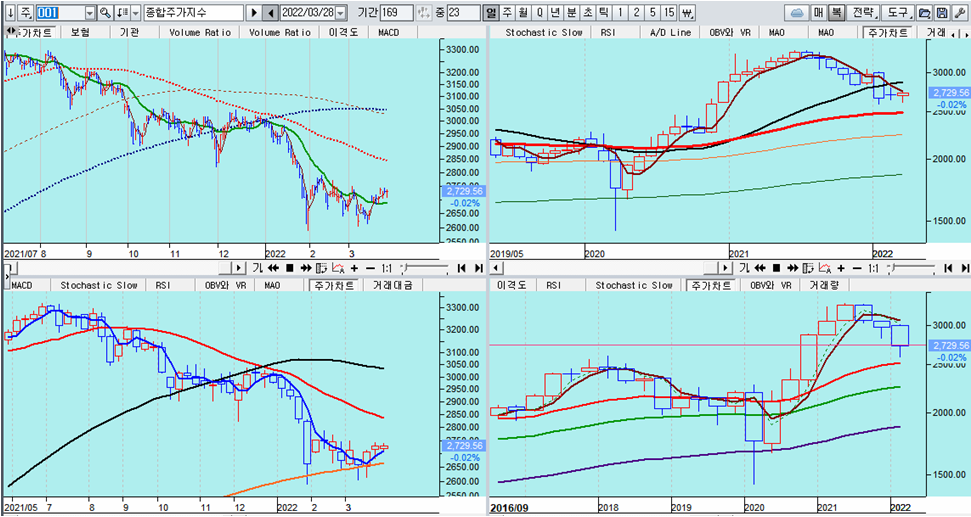Image resolution: width=971 pixels, height=517 pixels.
Task: Click the cloud icon in top toolbar
Action: 796,13
